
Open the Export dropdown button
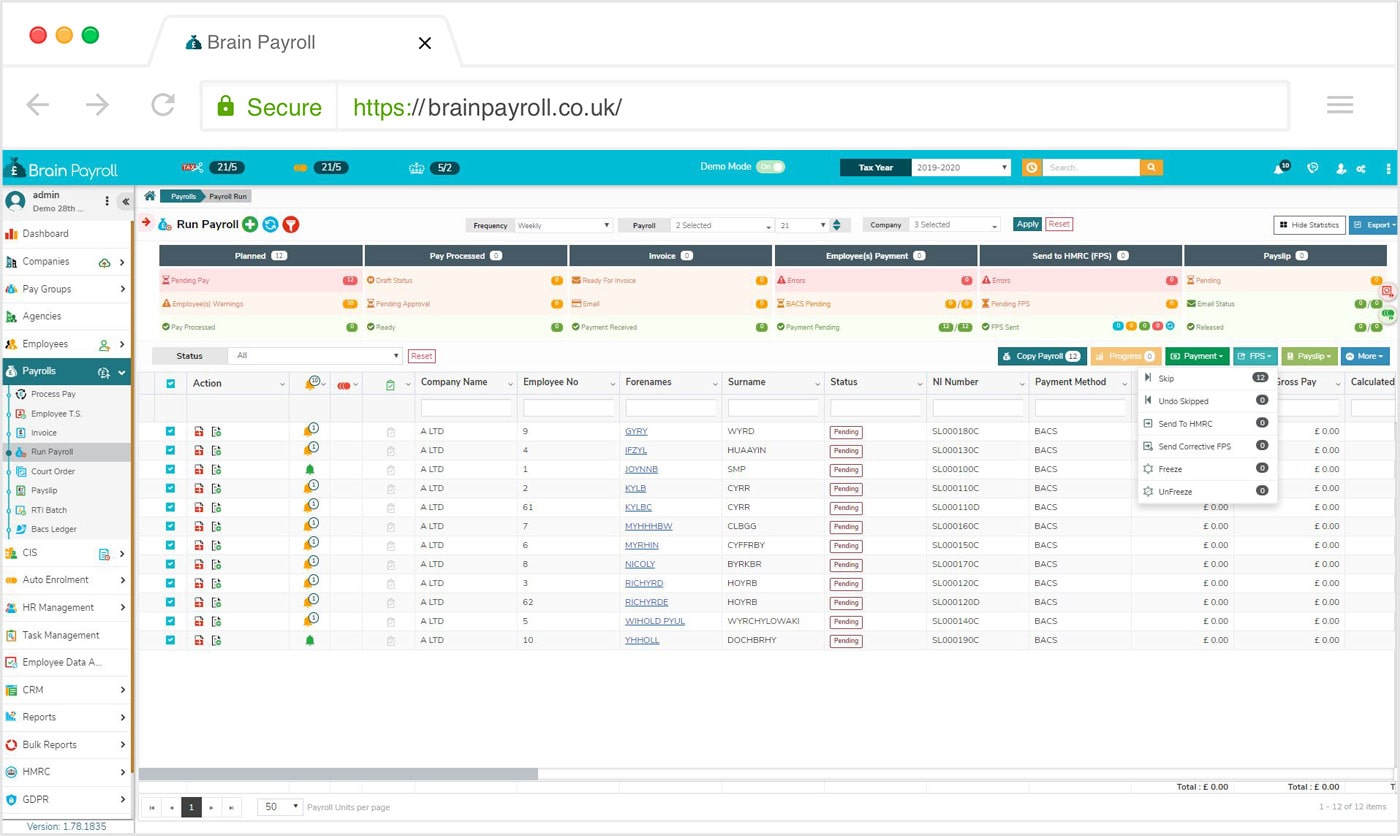[x=1373, y=225]
